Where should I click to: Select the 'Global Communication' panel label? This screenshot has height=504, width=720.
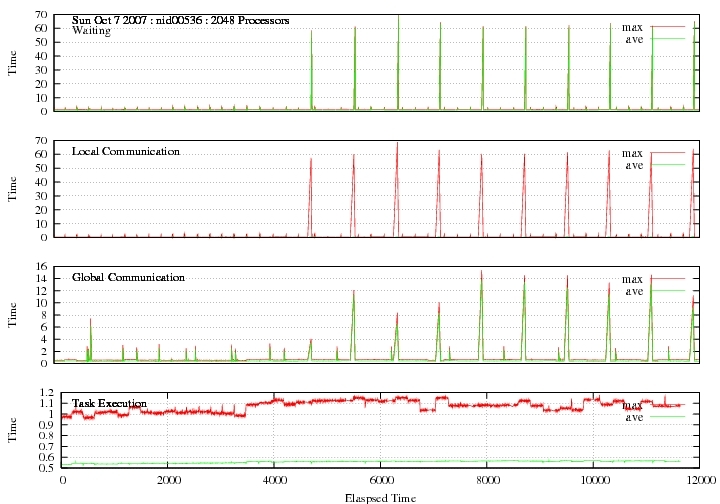(x=128, y=277)
